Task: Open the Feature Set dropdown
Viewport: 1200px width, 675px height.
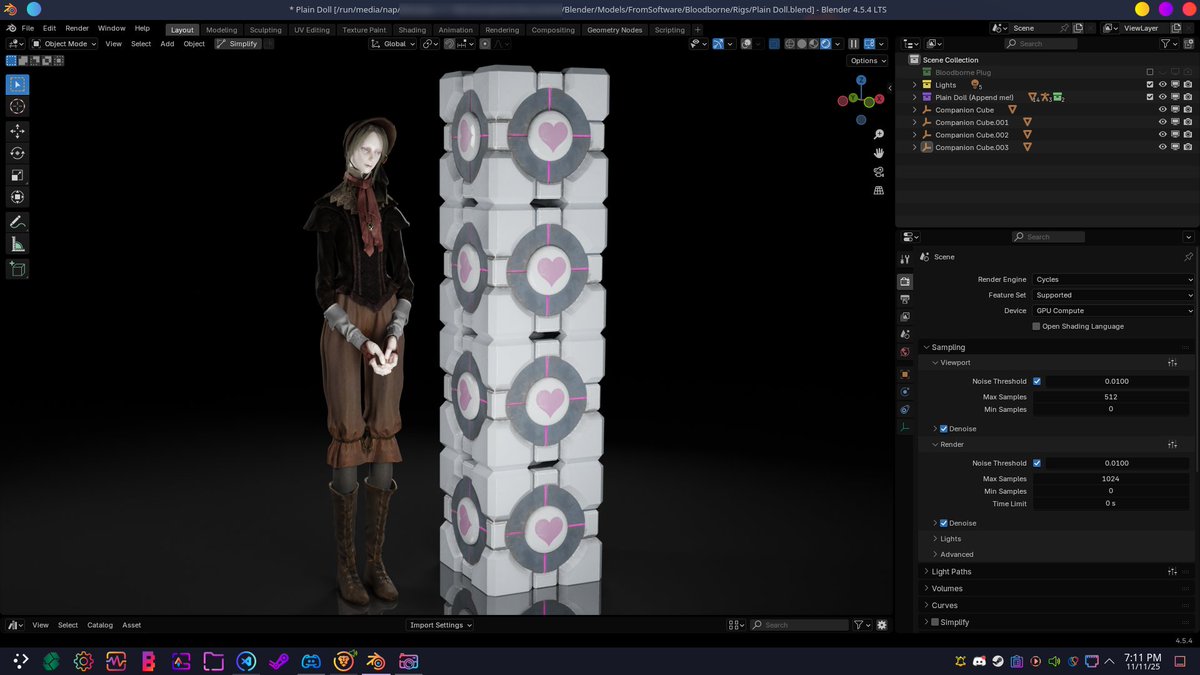Action: click(x=1113, y=295)
